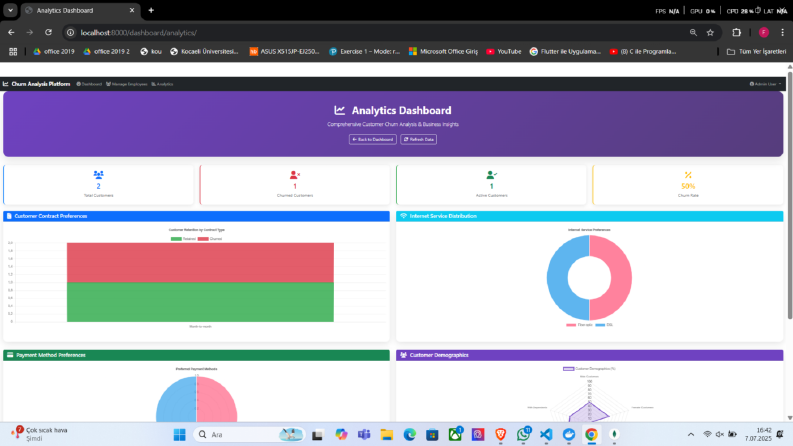This screenshot has width=793, height=446.
Task: Open the Tüm Yer İşaretleri bookmarks folder
Action: (x=757, y=52)
